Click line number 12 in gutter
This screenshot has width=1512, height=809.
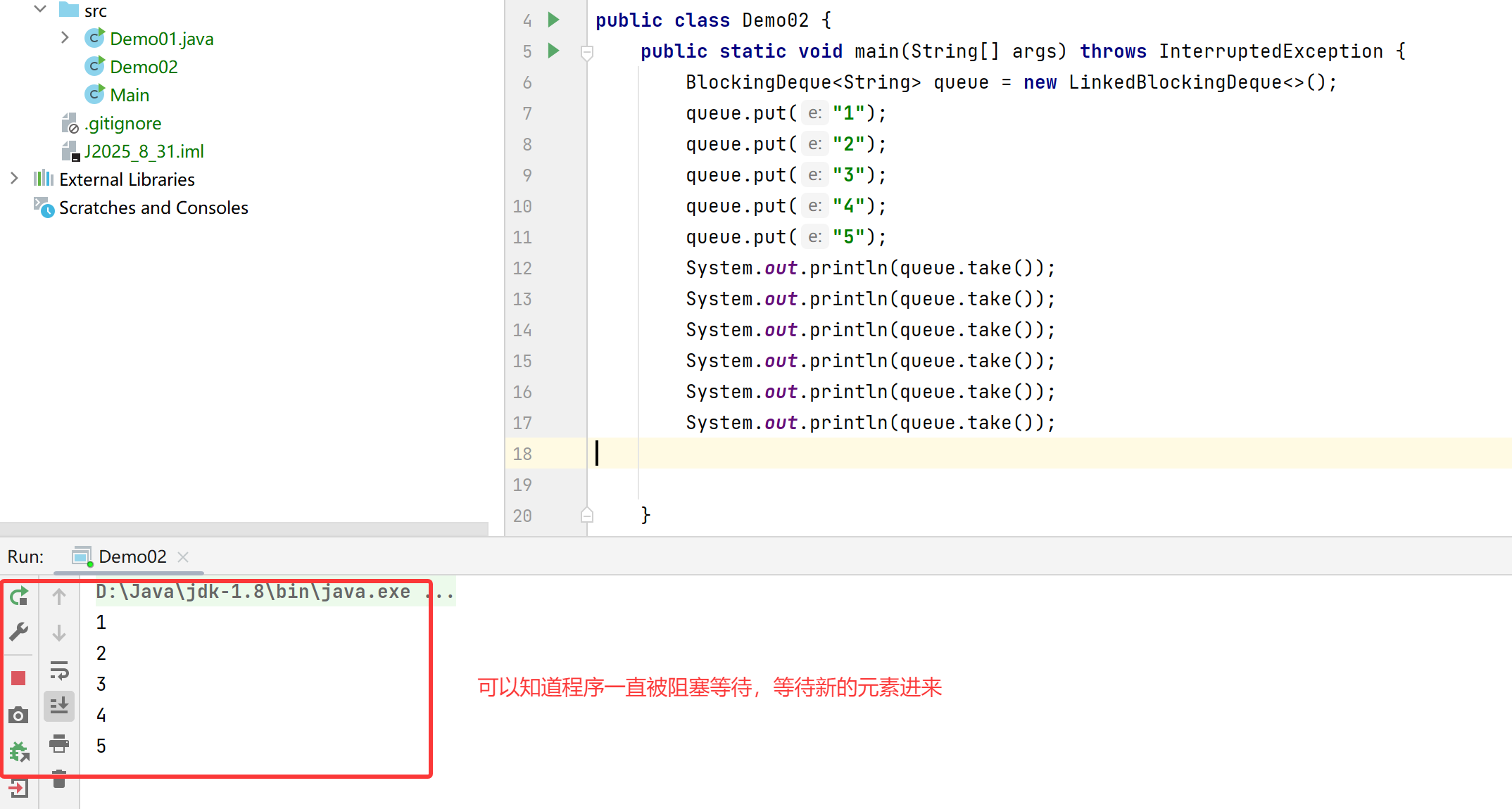click(522, 268)
